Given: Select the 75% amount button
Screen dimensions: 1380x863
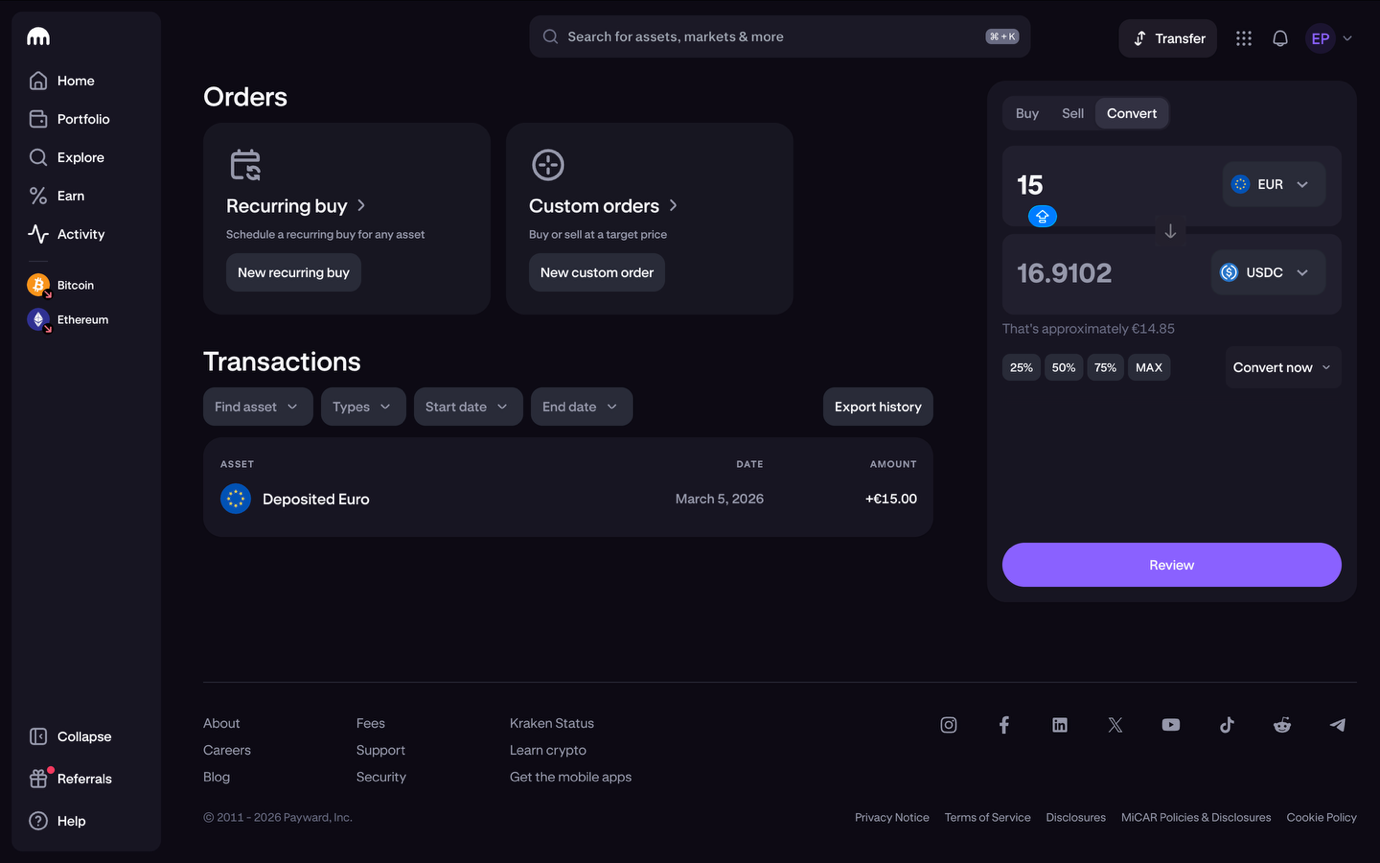Looking at the screenshot, I should coord(1105,368).
